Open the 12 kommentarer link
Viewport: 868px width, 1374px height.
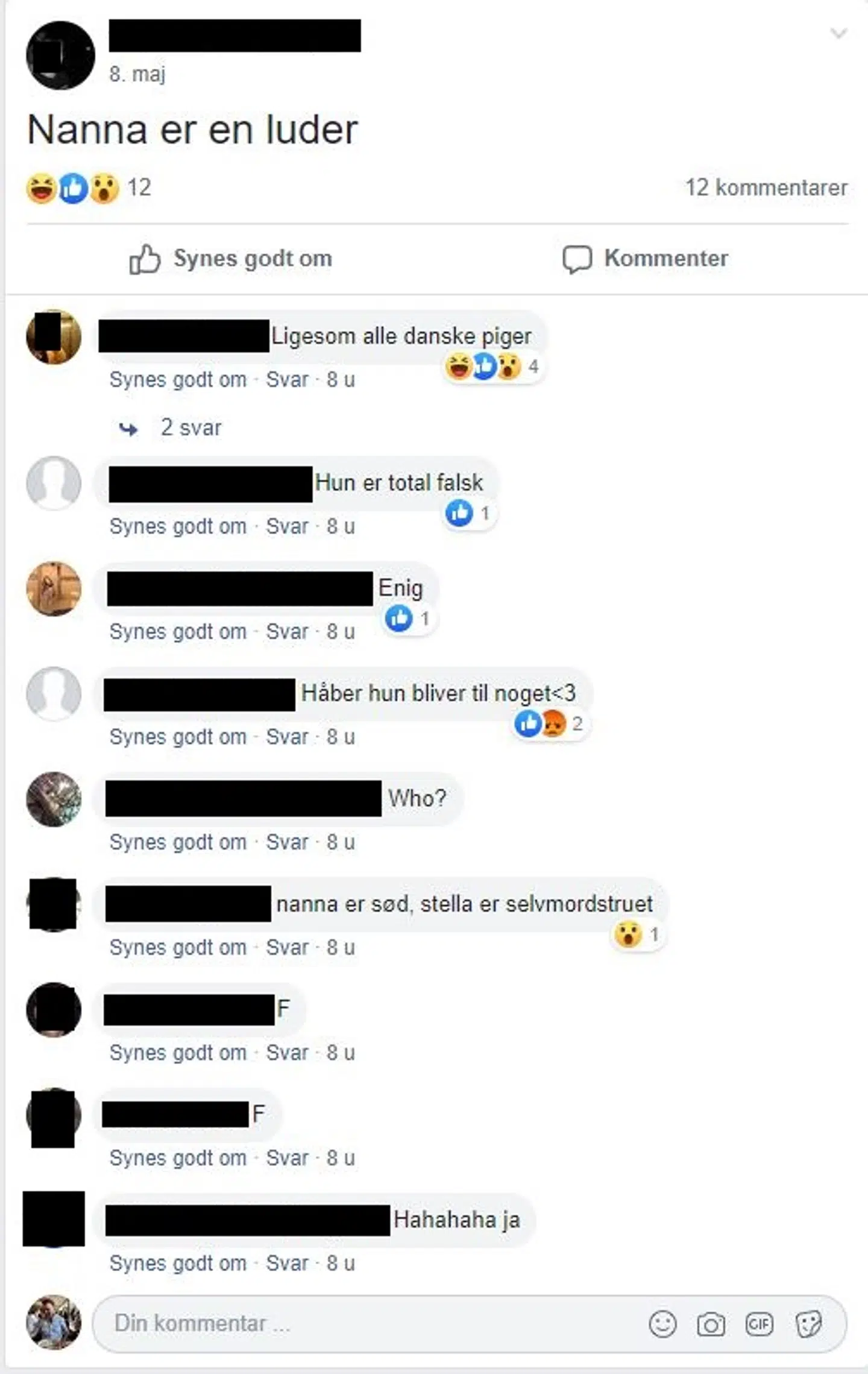(766, 188)
